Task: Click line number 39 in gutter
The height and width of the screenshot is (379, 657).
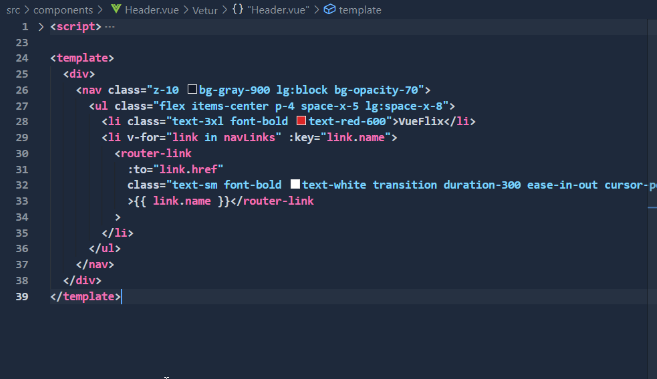Action: pyautogui.click(x=22, y=296)
